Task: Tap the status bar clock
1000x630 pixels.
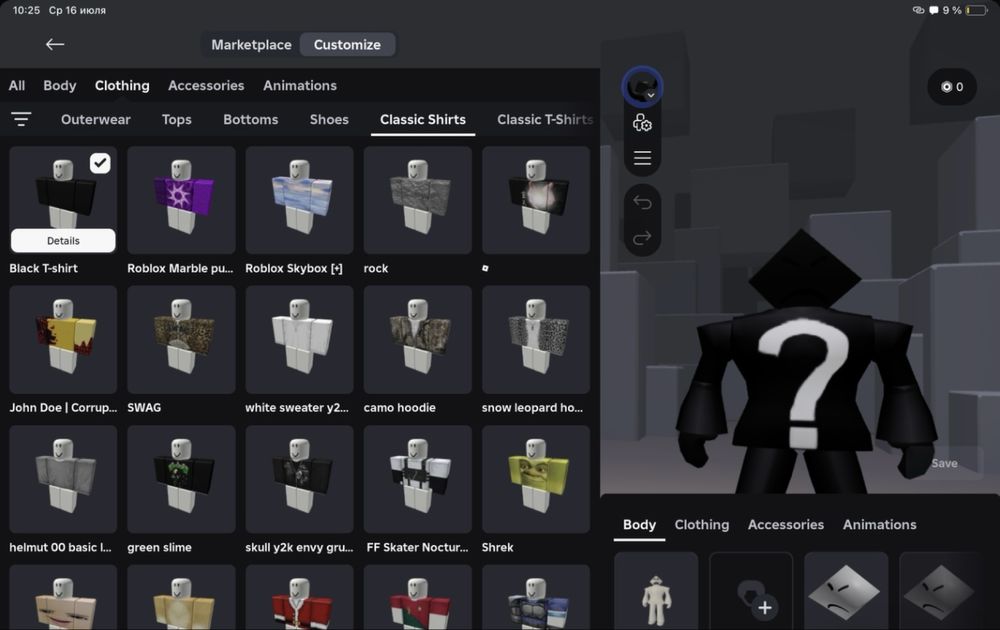Action: 26,10
